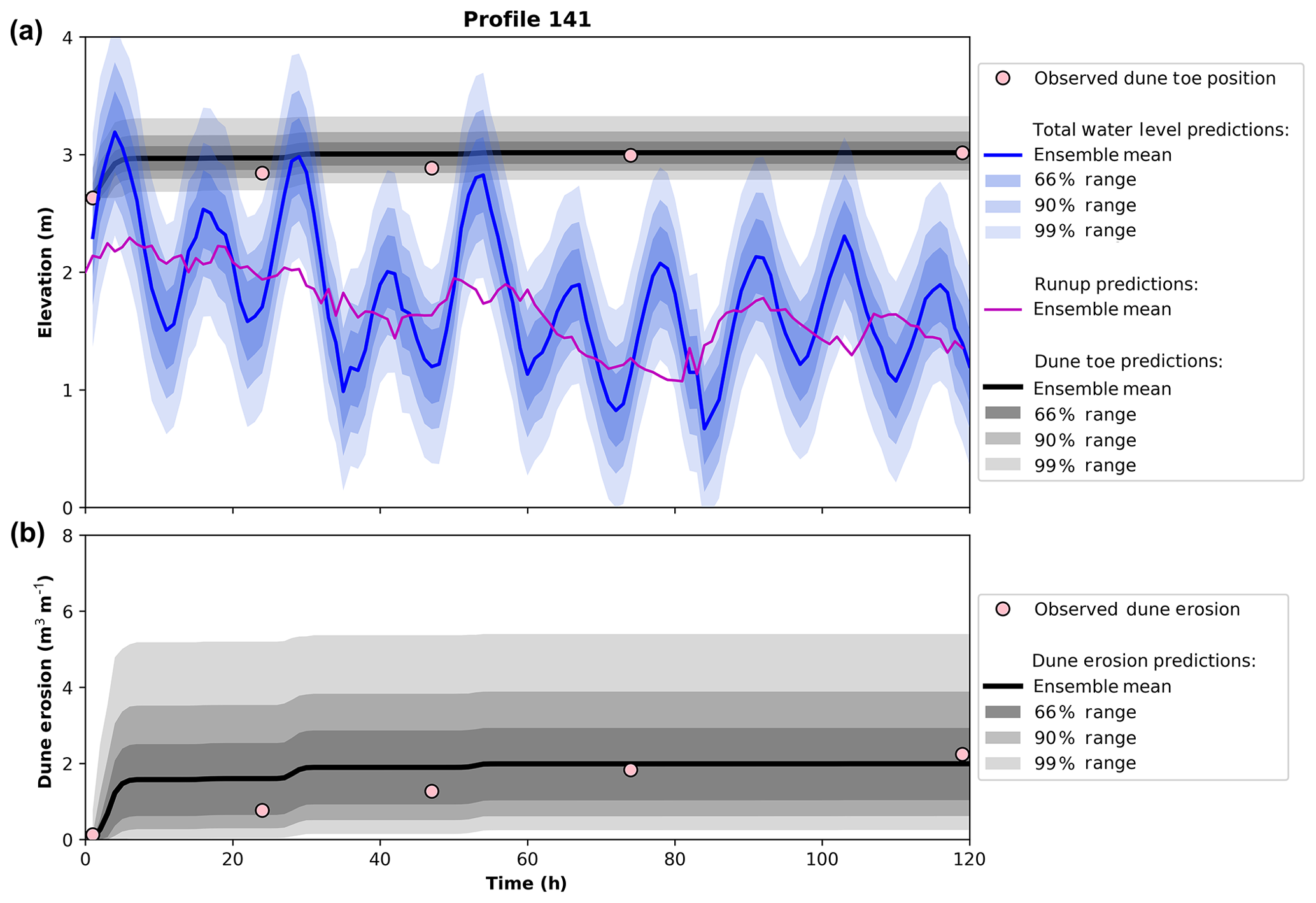Click the black dune toe Ensemble mean legend line

[x=1003, y=387]
